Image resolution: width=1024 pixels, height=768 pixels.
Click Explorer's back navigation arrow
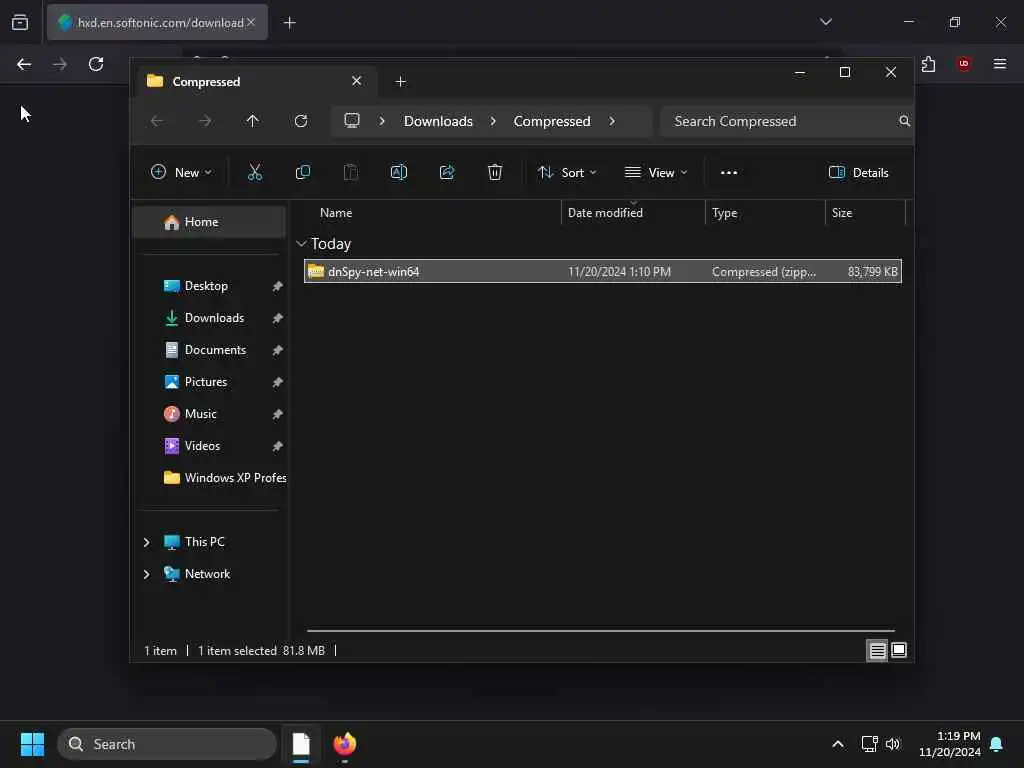pyautogui.click(x=157, y=121)
